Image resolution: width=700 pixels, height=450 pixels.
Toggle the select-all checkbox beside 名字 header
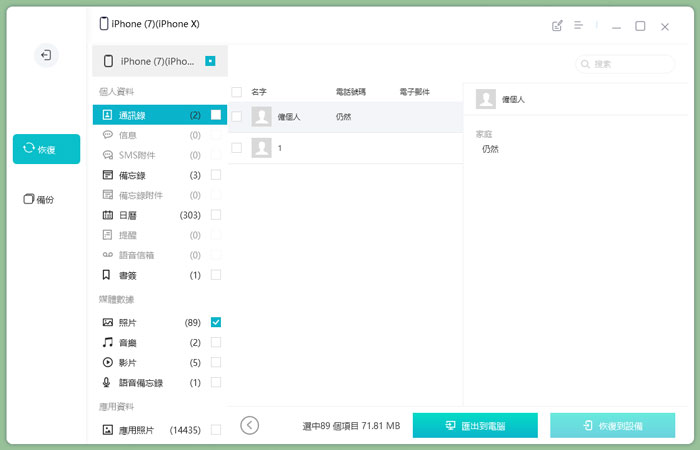click(237, 92)
